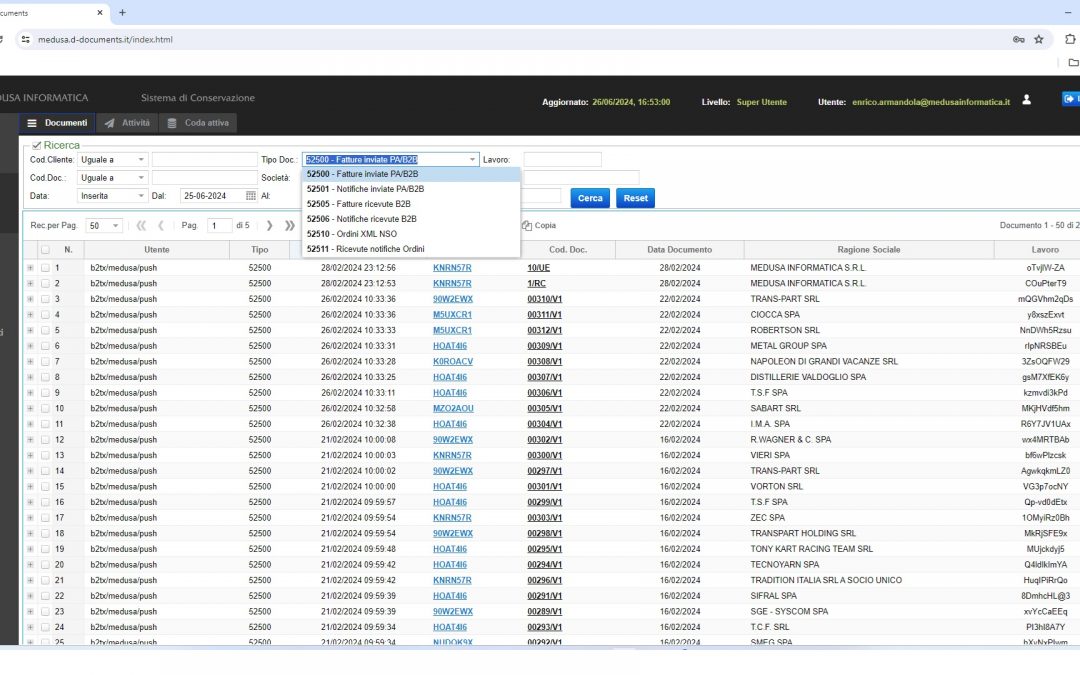The width and height of the screenshot is (1080, 675).
Task: Click the Dal date field 25-06-2024
Action: coord(212,196)
